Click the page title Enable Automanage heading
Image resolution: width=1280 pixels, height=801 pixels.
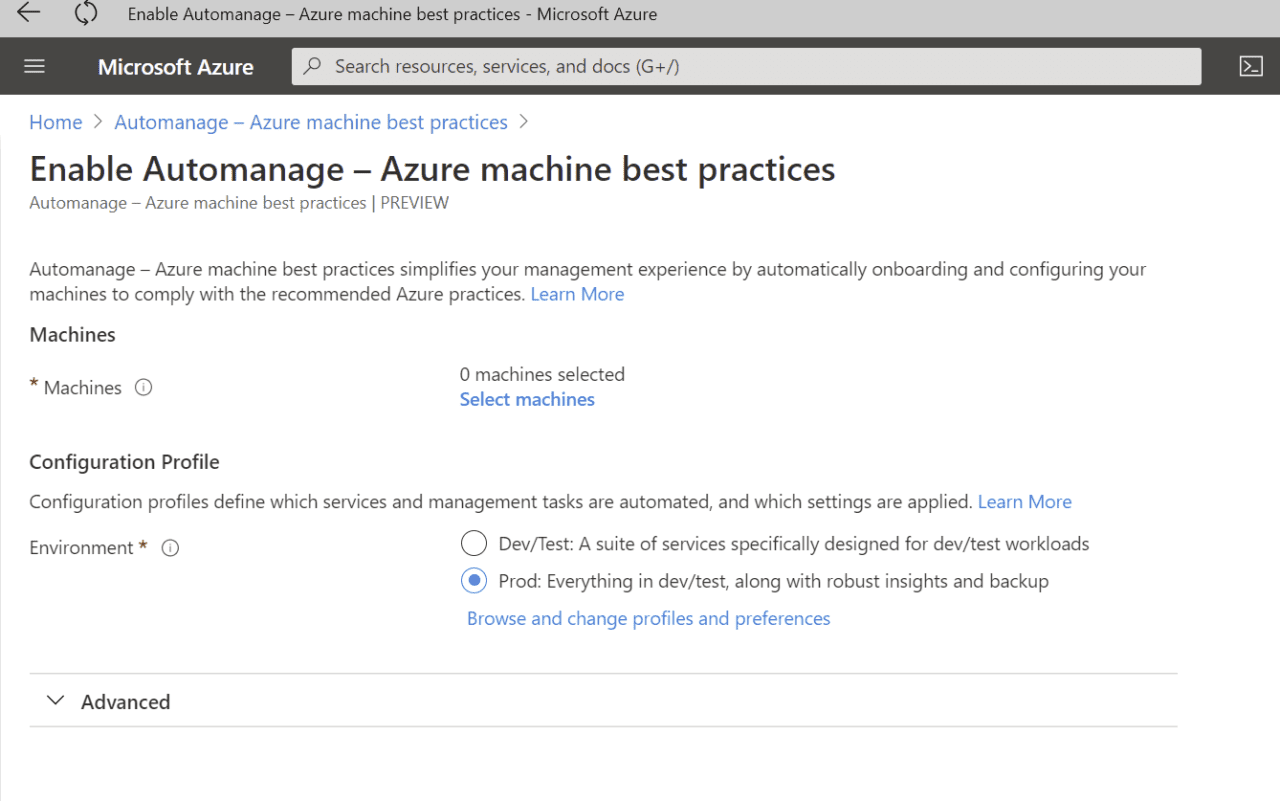point(432,169)
